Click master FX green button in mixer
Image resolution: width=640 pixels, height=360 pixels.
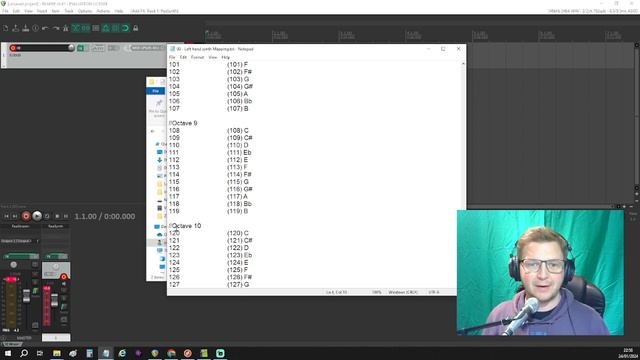pyautogui.click(x=21, y=256)
